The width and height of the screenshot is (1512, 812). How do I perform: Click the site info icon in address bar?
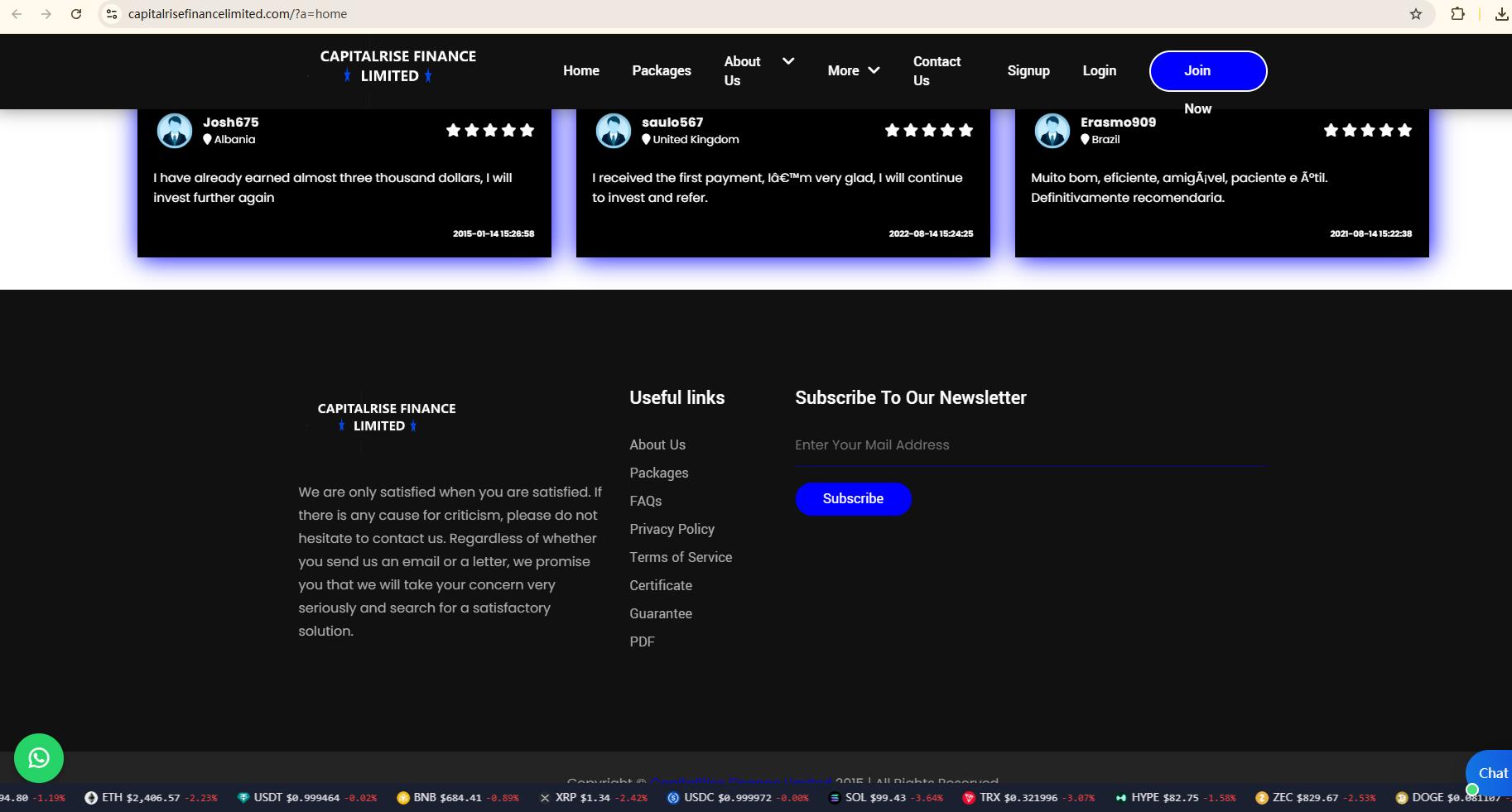click(112, 14)
